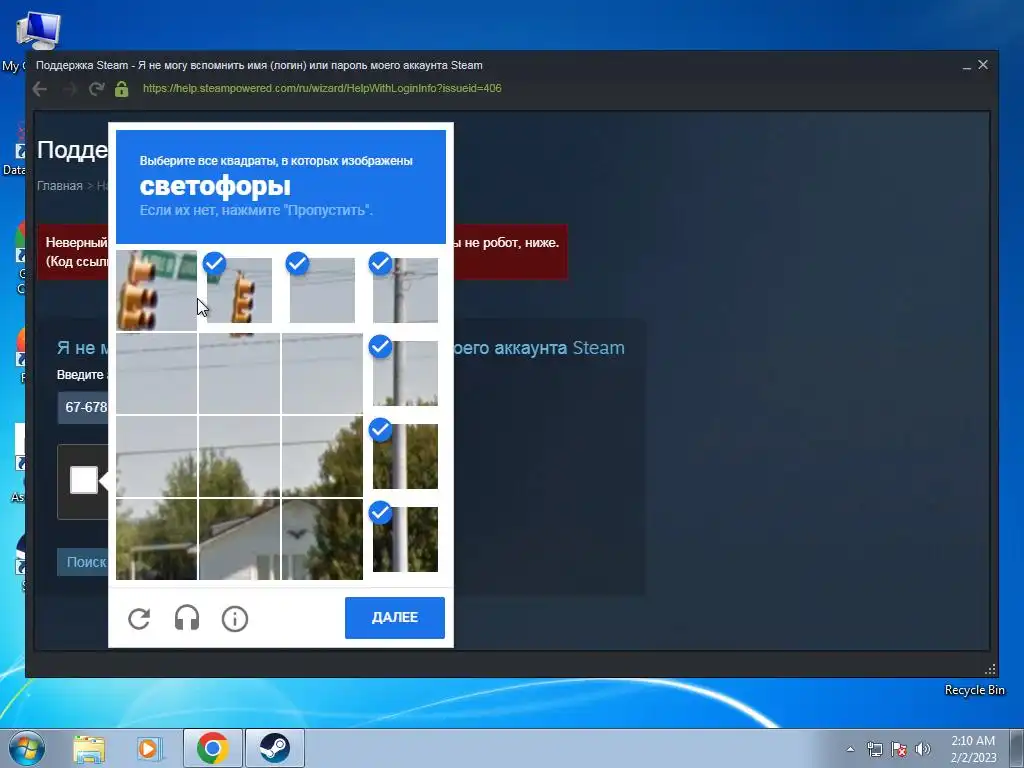
Task: Select the My Computer desktop icon
Action: pyautogui.click(x=38, y=31)
